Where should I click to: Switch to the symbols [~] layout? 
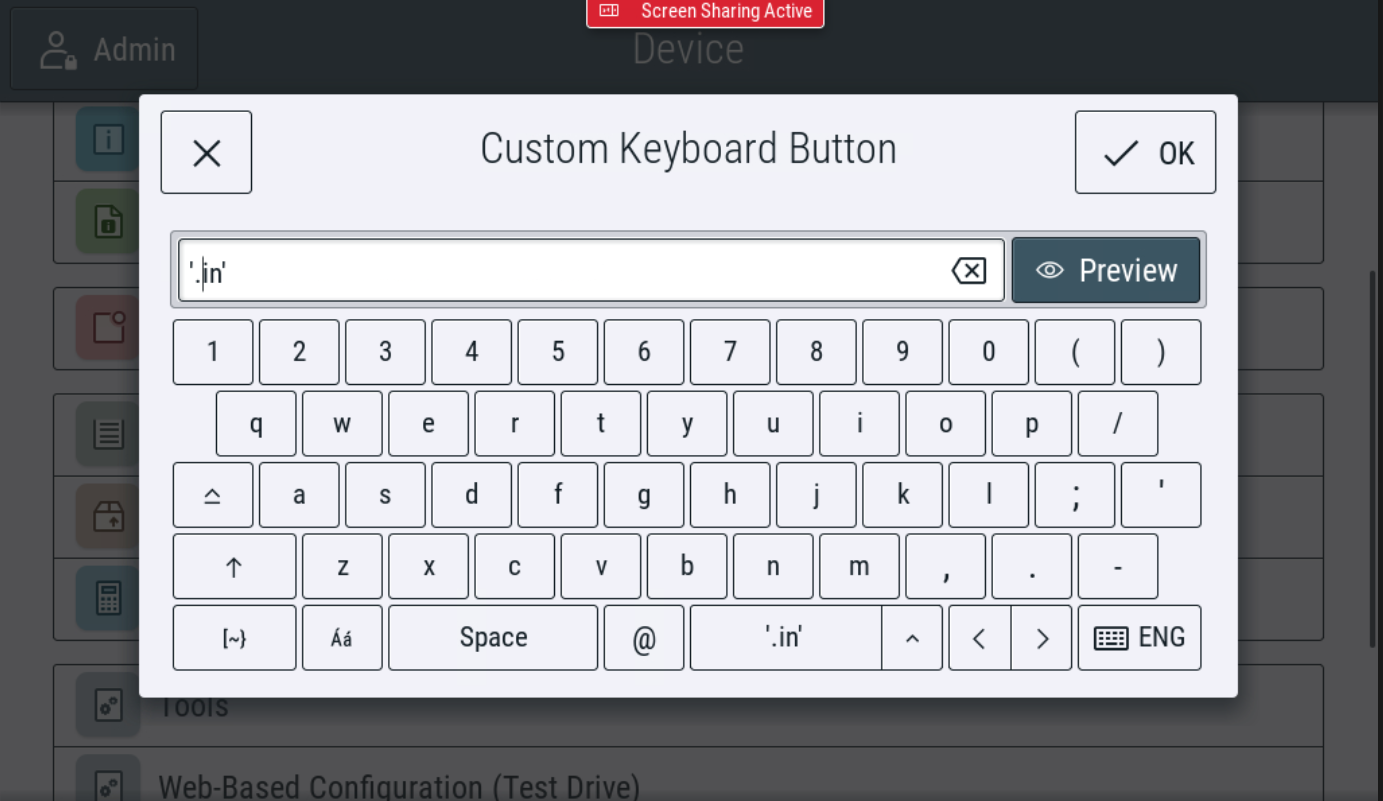point(234,637)
